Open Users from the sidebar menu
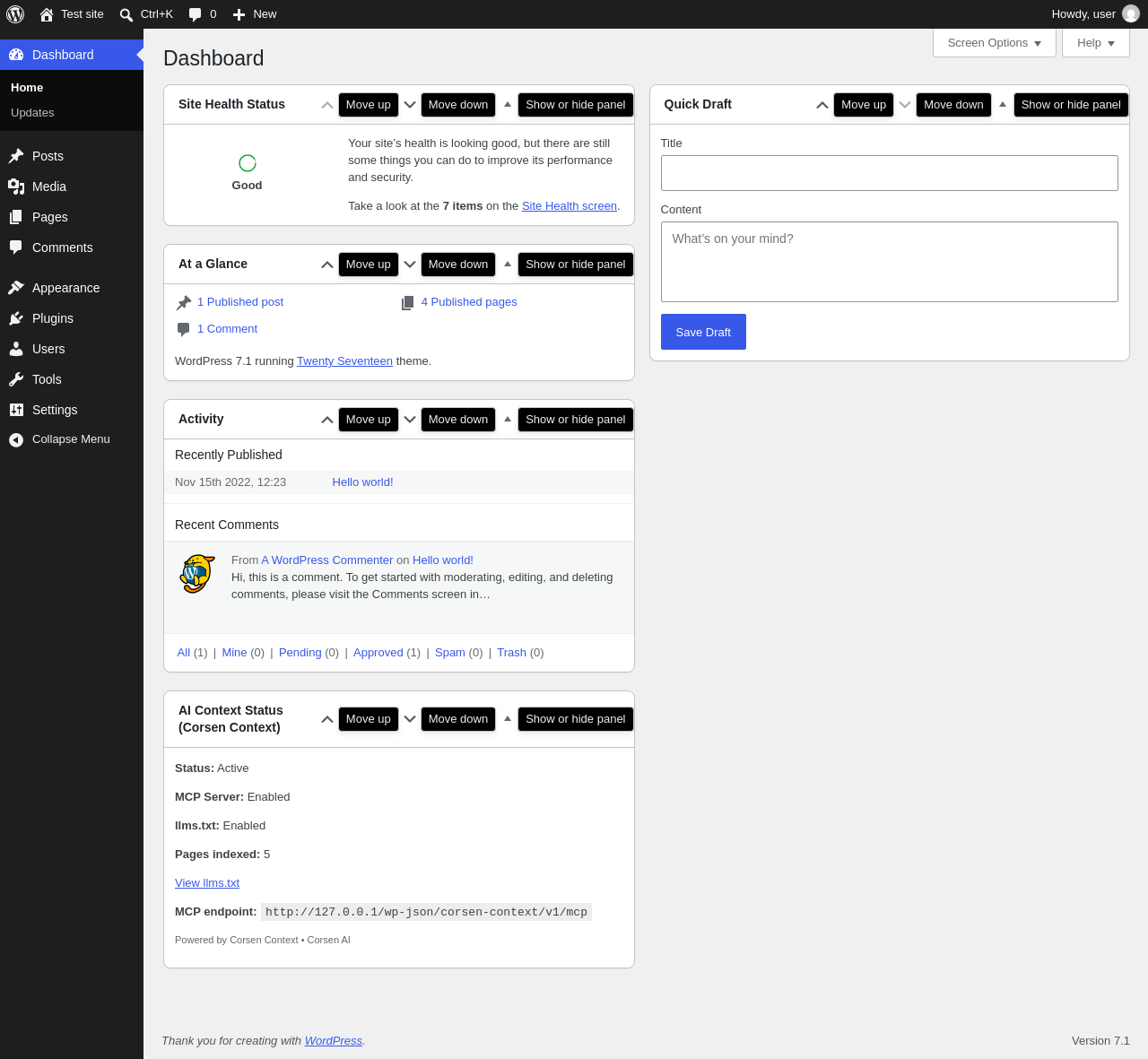 tap(72, 349)
